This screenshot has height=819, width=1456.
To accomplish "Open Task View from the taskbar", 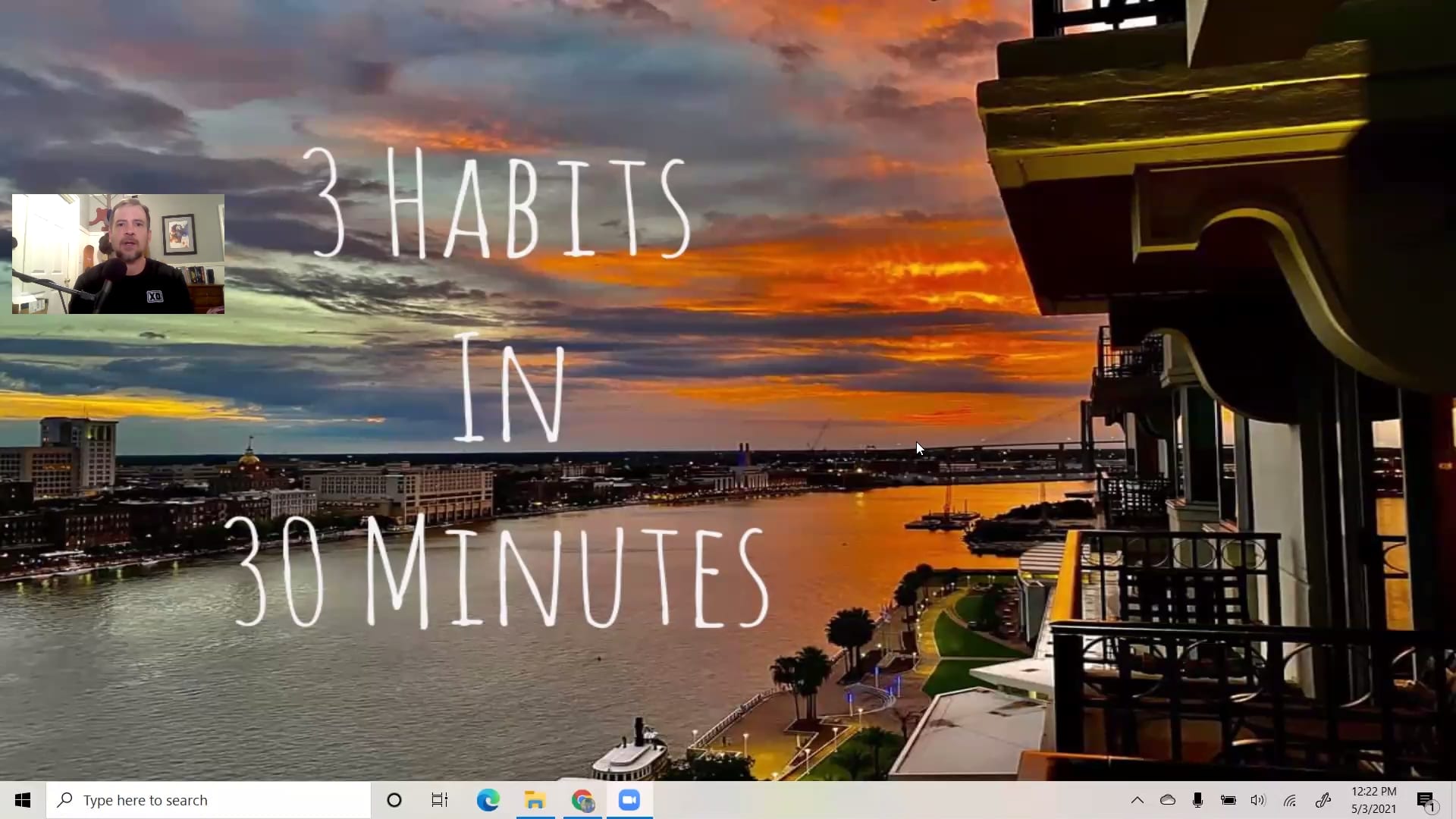I will [439, 800].
